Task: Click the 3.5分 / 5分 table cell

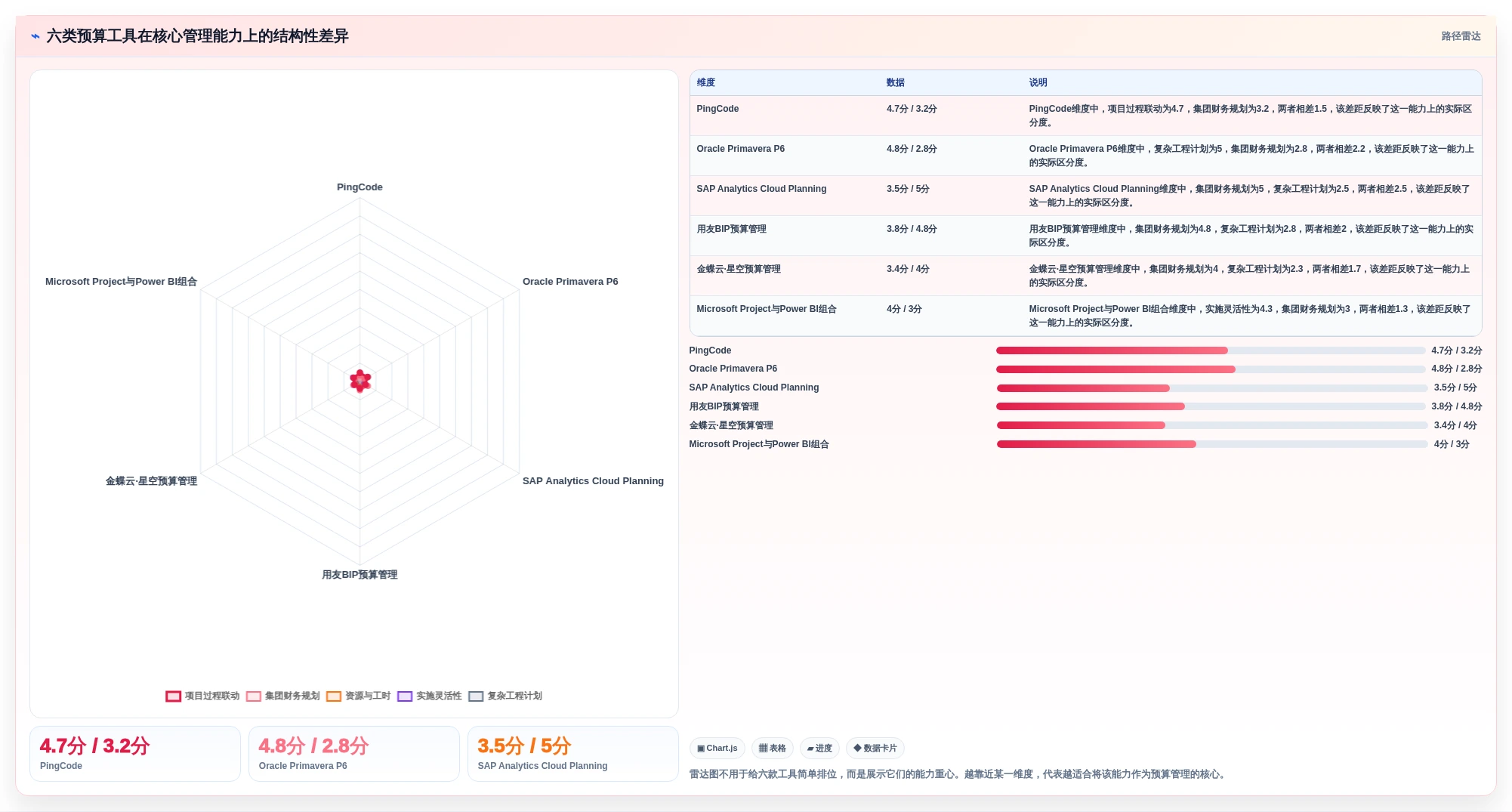Action: pyautogui.click(x=908, y=189)
